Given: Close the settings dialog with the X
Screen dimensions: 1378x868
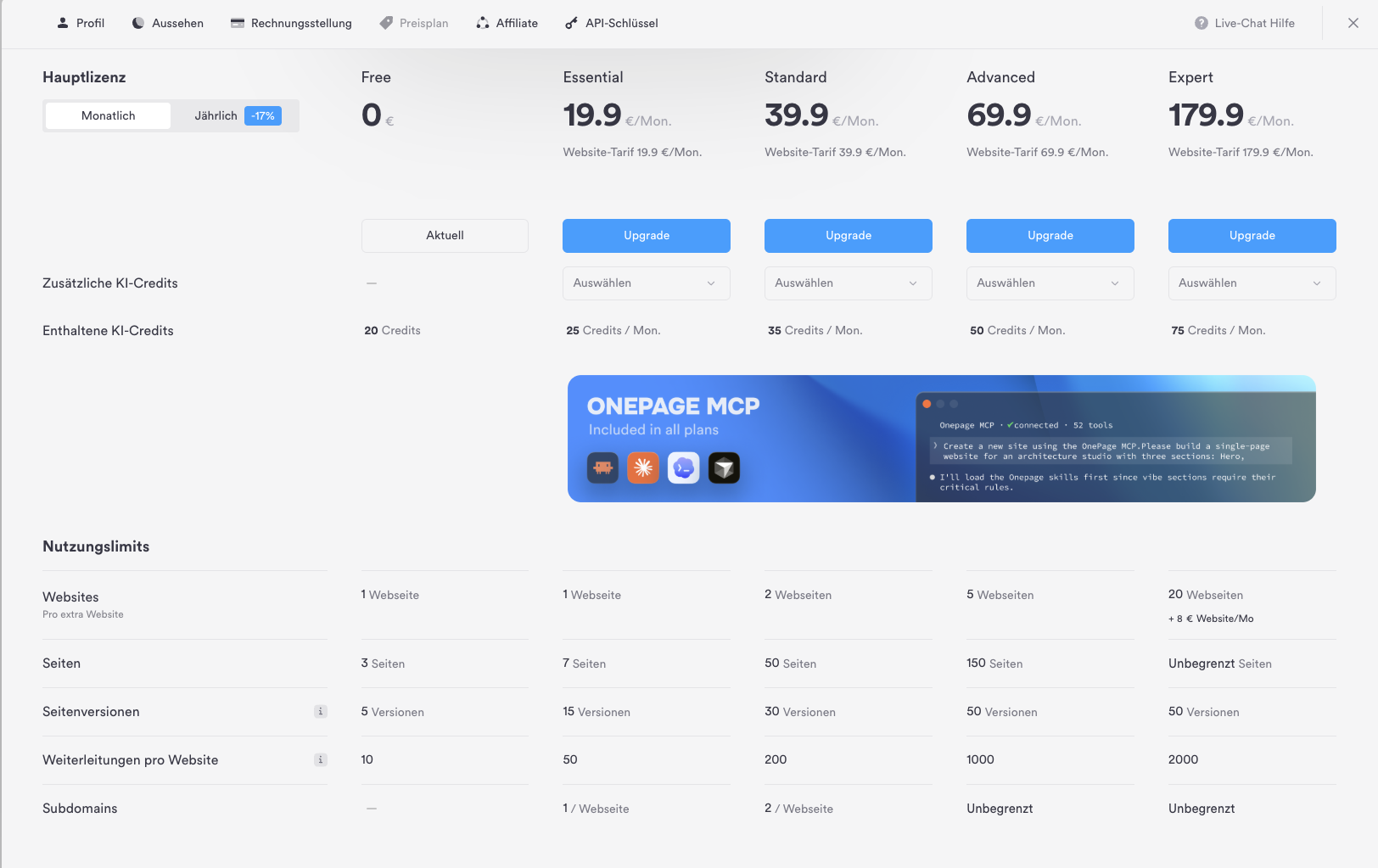Looking at the screenshot, I should 1353,23.
